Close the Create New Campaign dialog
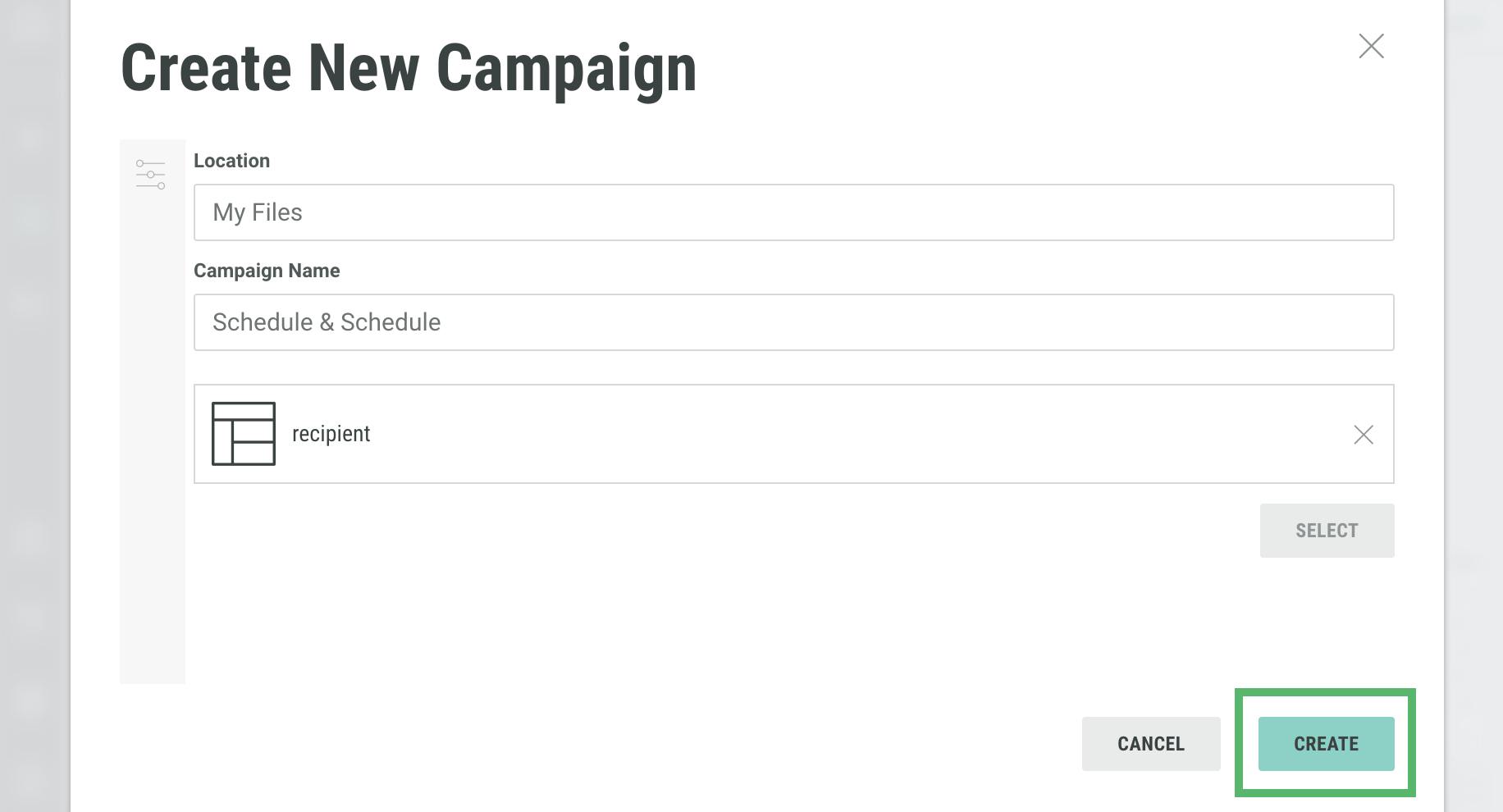1503x812 pixels. [x=1371, y=46]
